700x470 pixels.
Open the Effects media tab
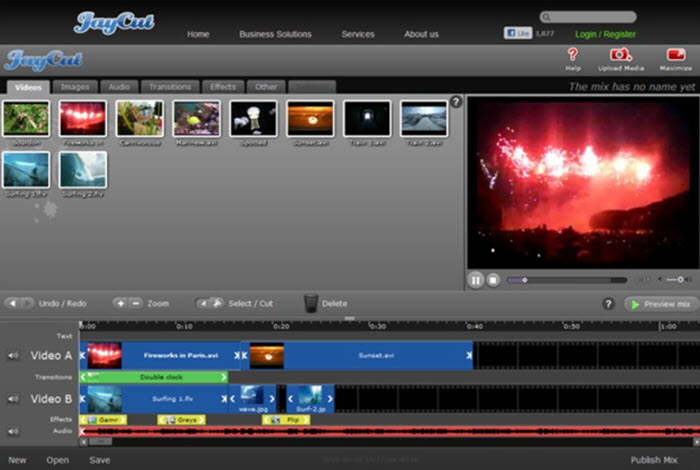point(222,87)
